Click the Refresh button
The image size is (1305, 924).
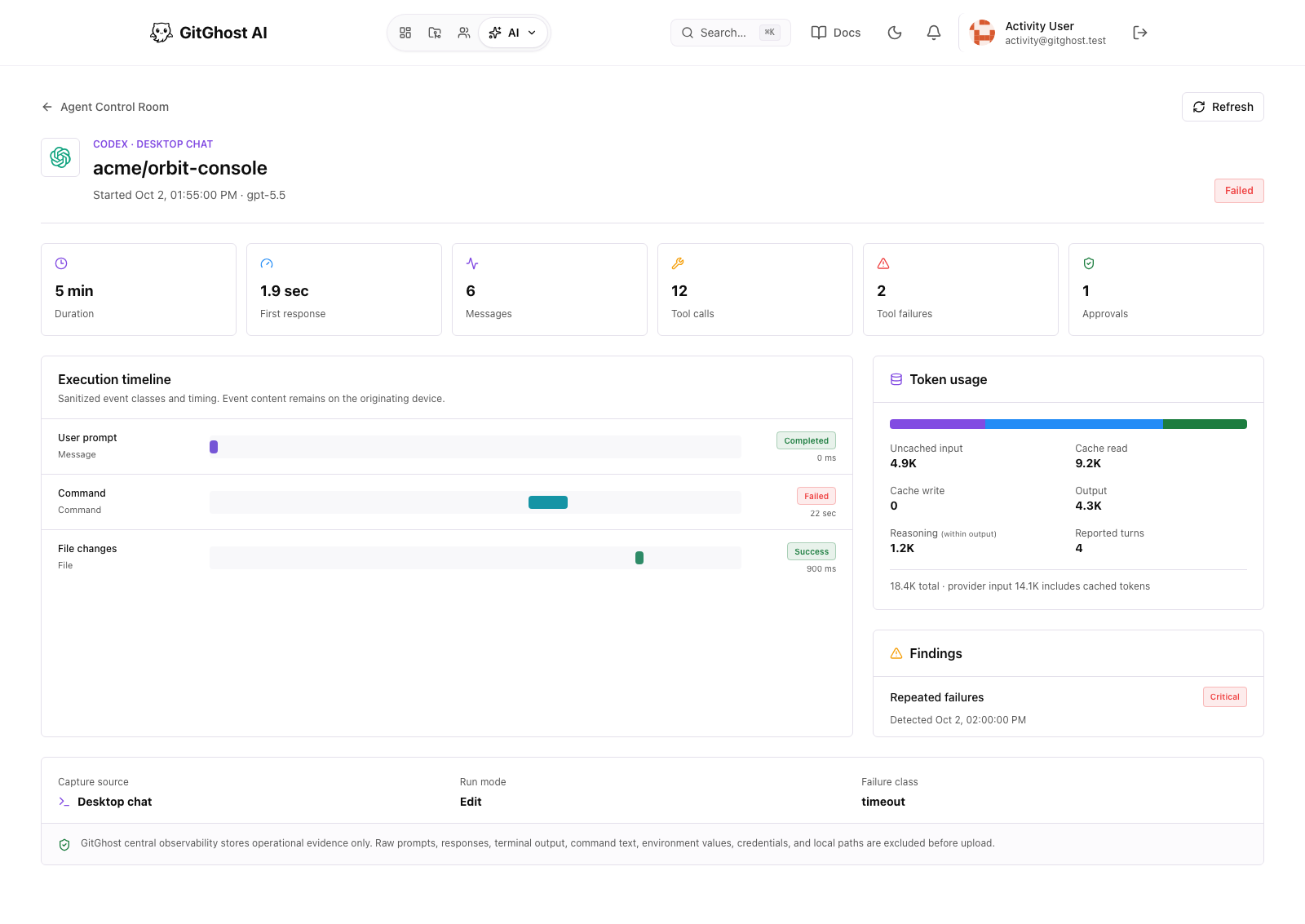[x=1223, y=107]
